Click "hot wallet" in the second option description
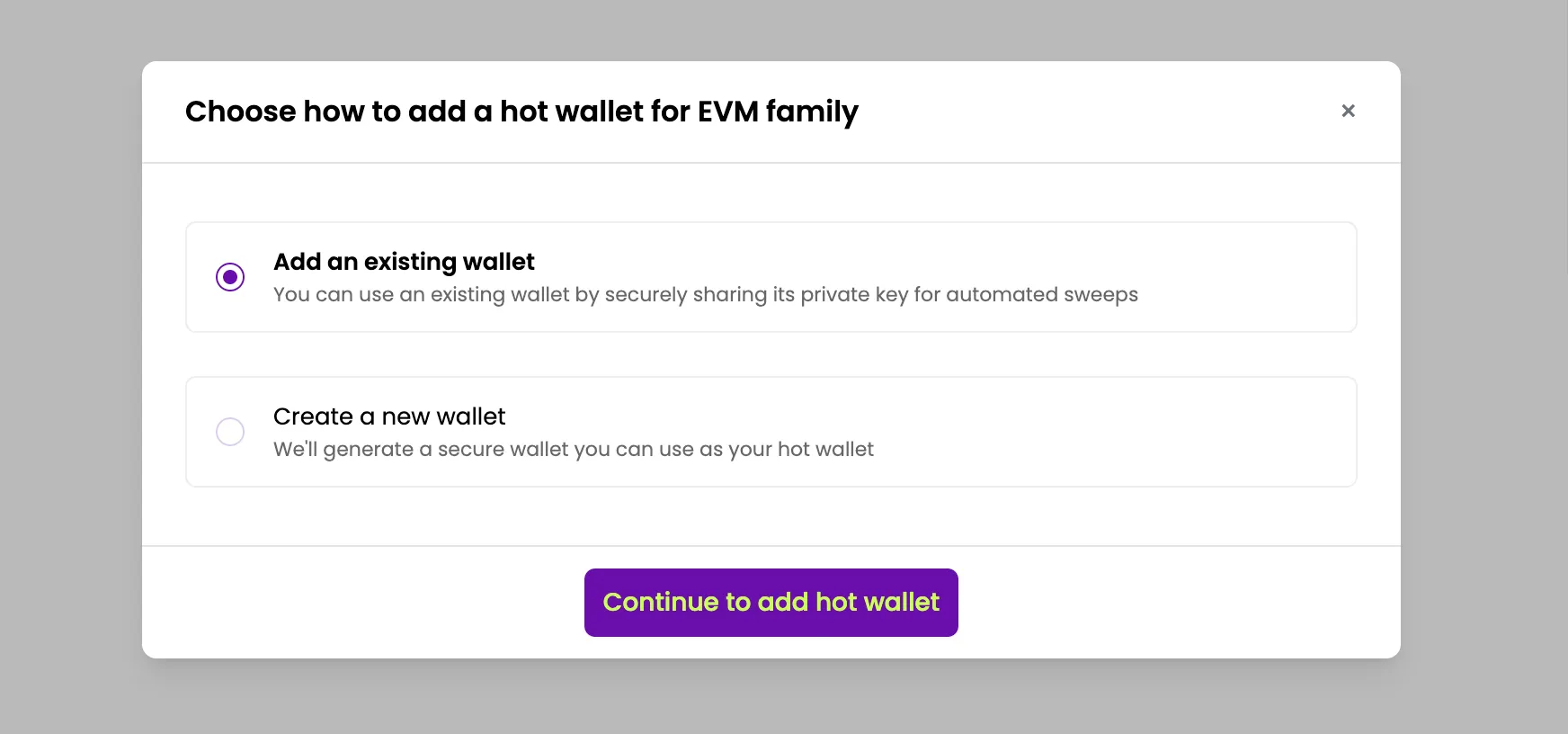 tap(825, 450)
